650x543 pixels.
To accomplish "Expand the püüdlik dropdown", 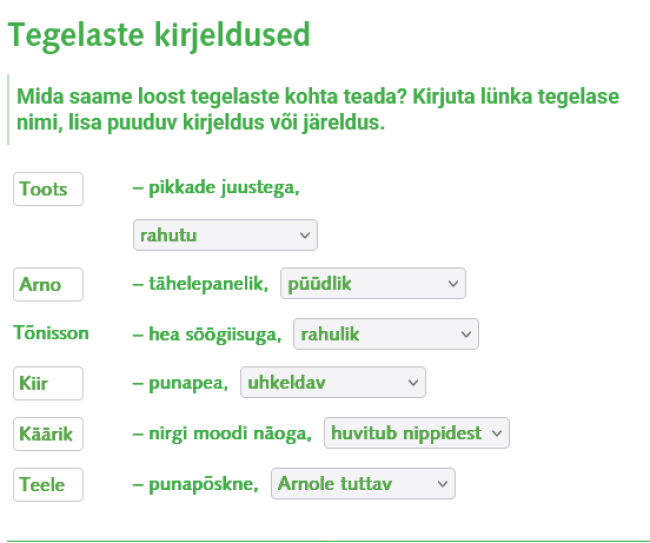I will [x=373, y=284].
